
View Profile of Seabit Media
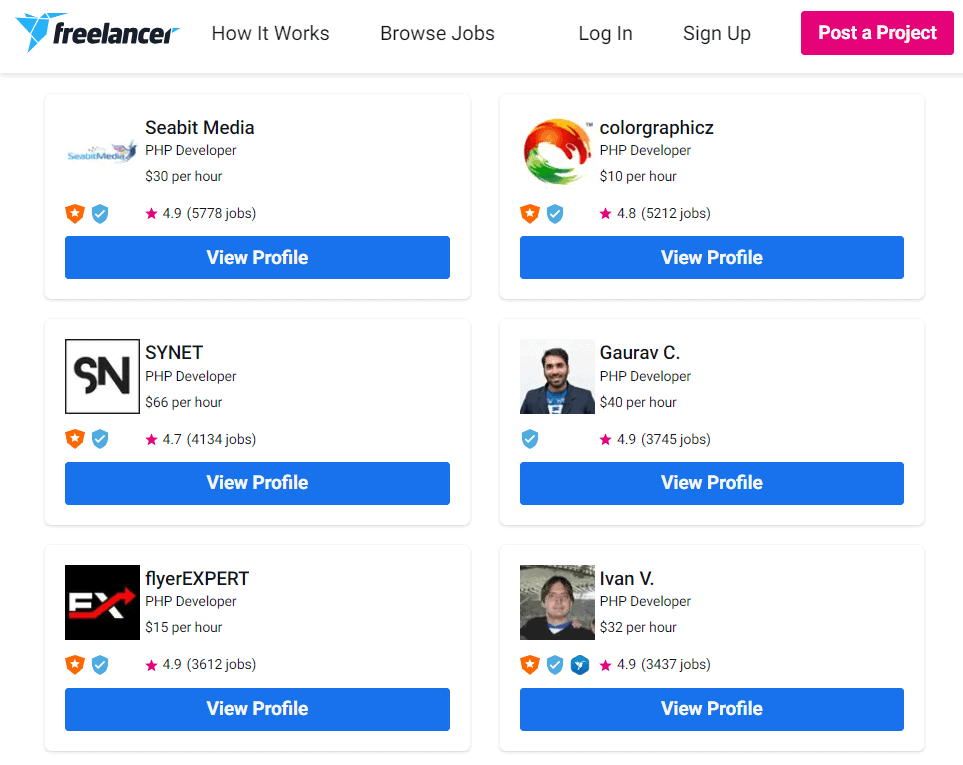[257, 257]
